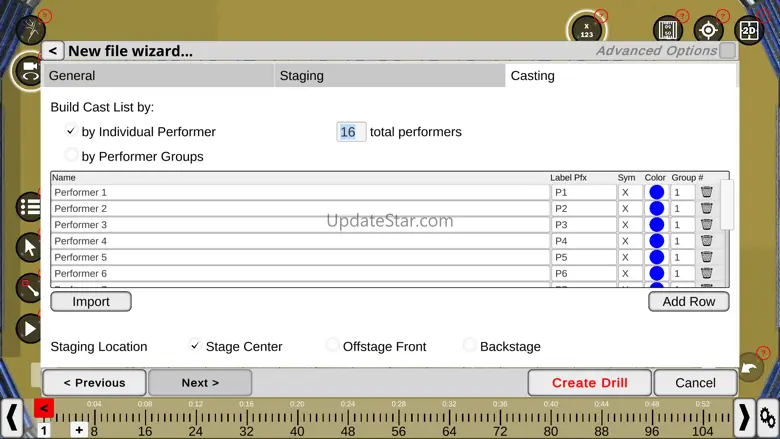Switch to the Casting tab

pos(620,76)
